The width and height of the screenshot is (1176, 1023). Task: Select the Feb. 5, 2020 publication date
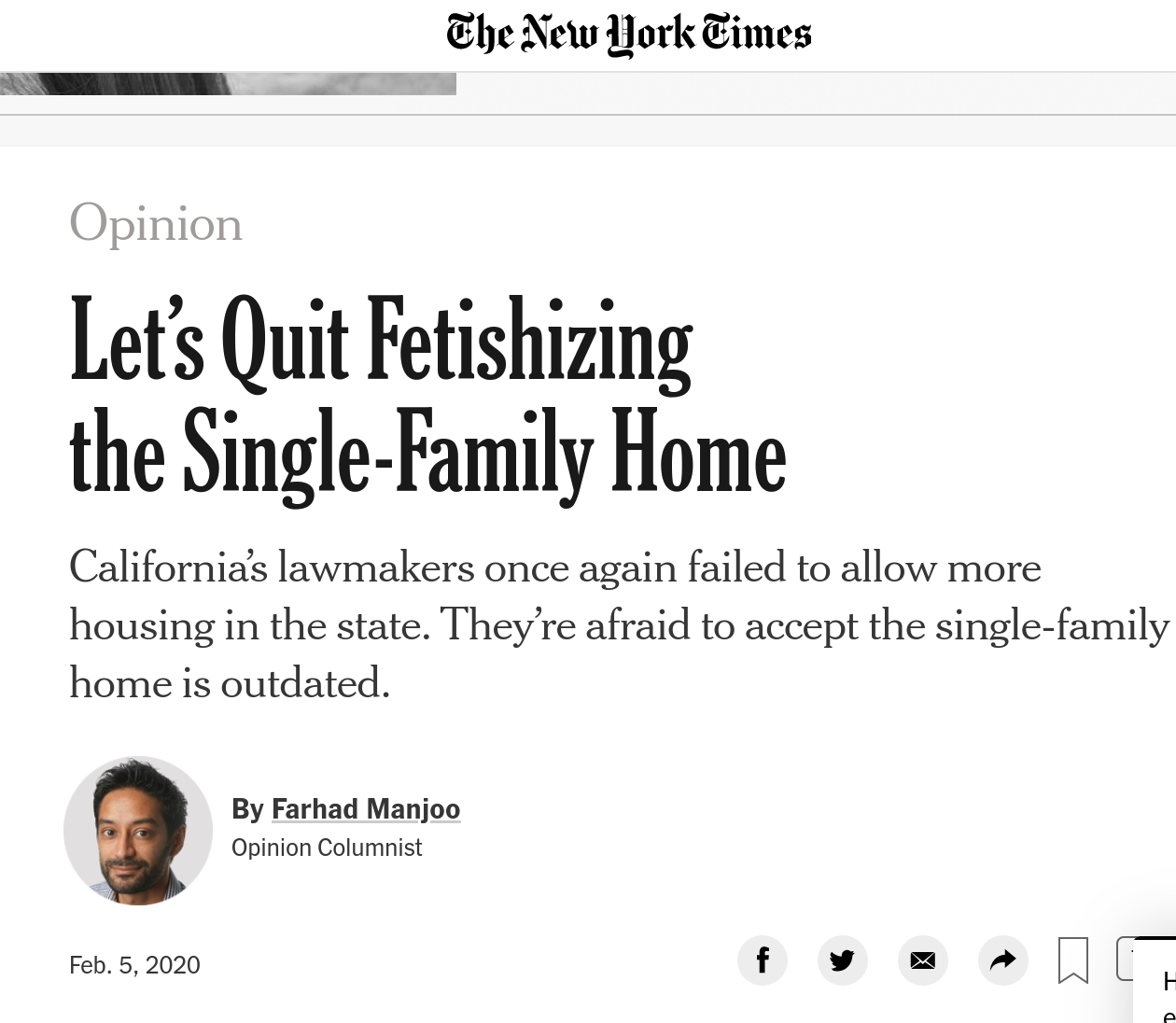[134, 964]
